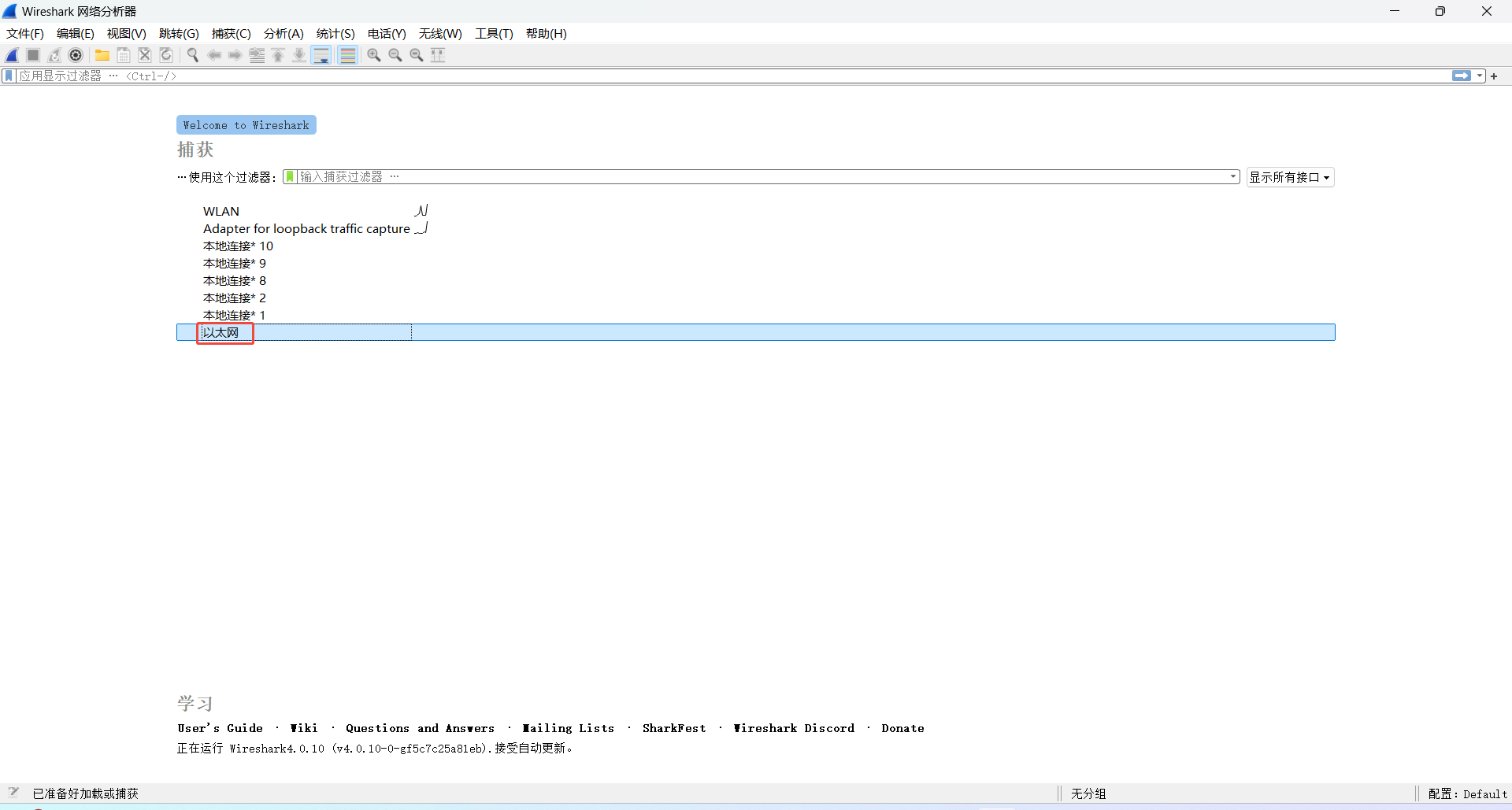Click the find packet magnifier icon
The height and width of the screenshot is (810, 1512).
tap(193, 55)
